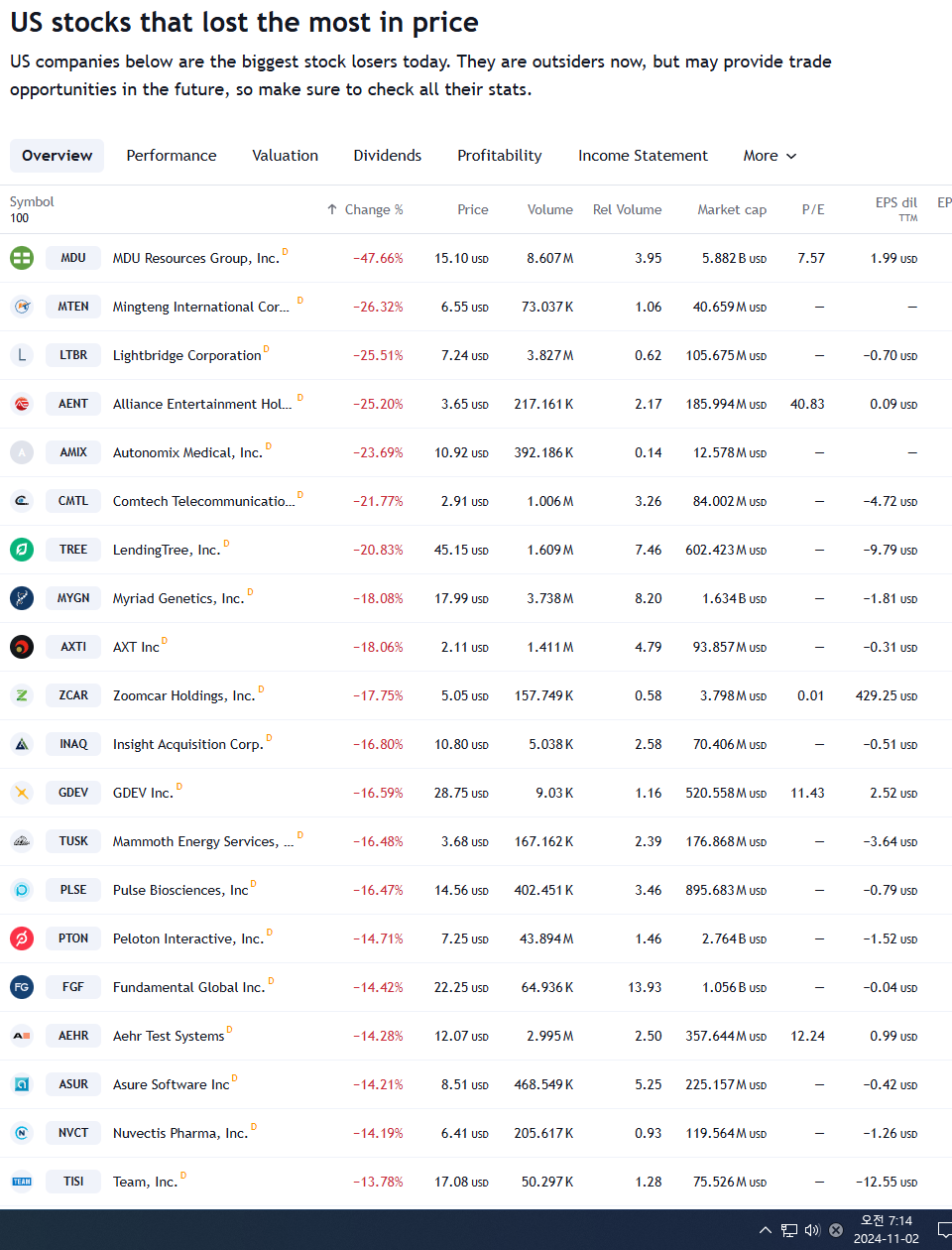Screen dimensions: 952x1250
Task: Switch to the Valuation tab
Action: click(x=286, y=156)
